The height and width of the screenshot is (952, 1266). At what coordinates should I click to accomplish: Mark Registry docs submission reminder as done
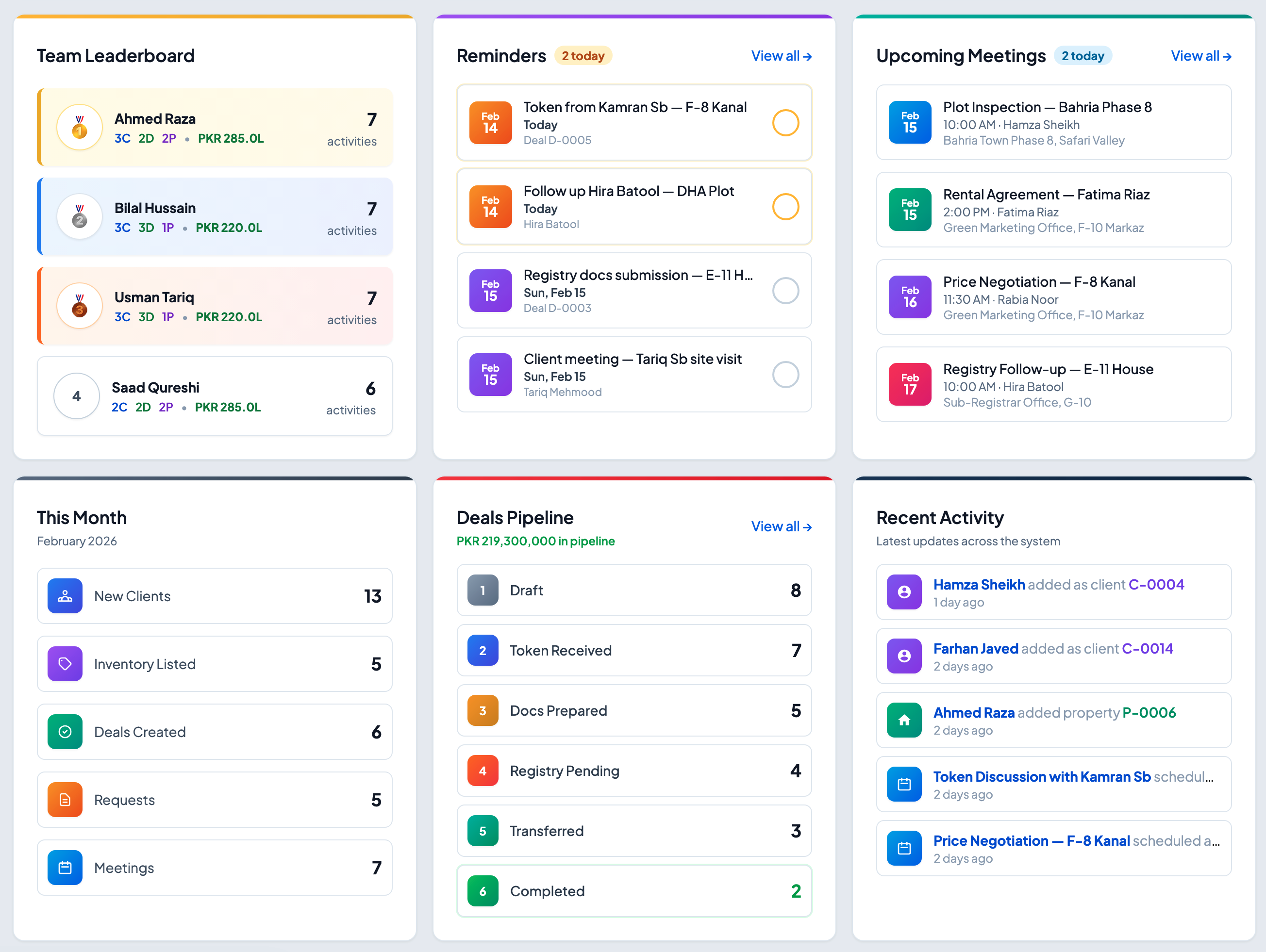[786, 291]
